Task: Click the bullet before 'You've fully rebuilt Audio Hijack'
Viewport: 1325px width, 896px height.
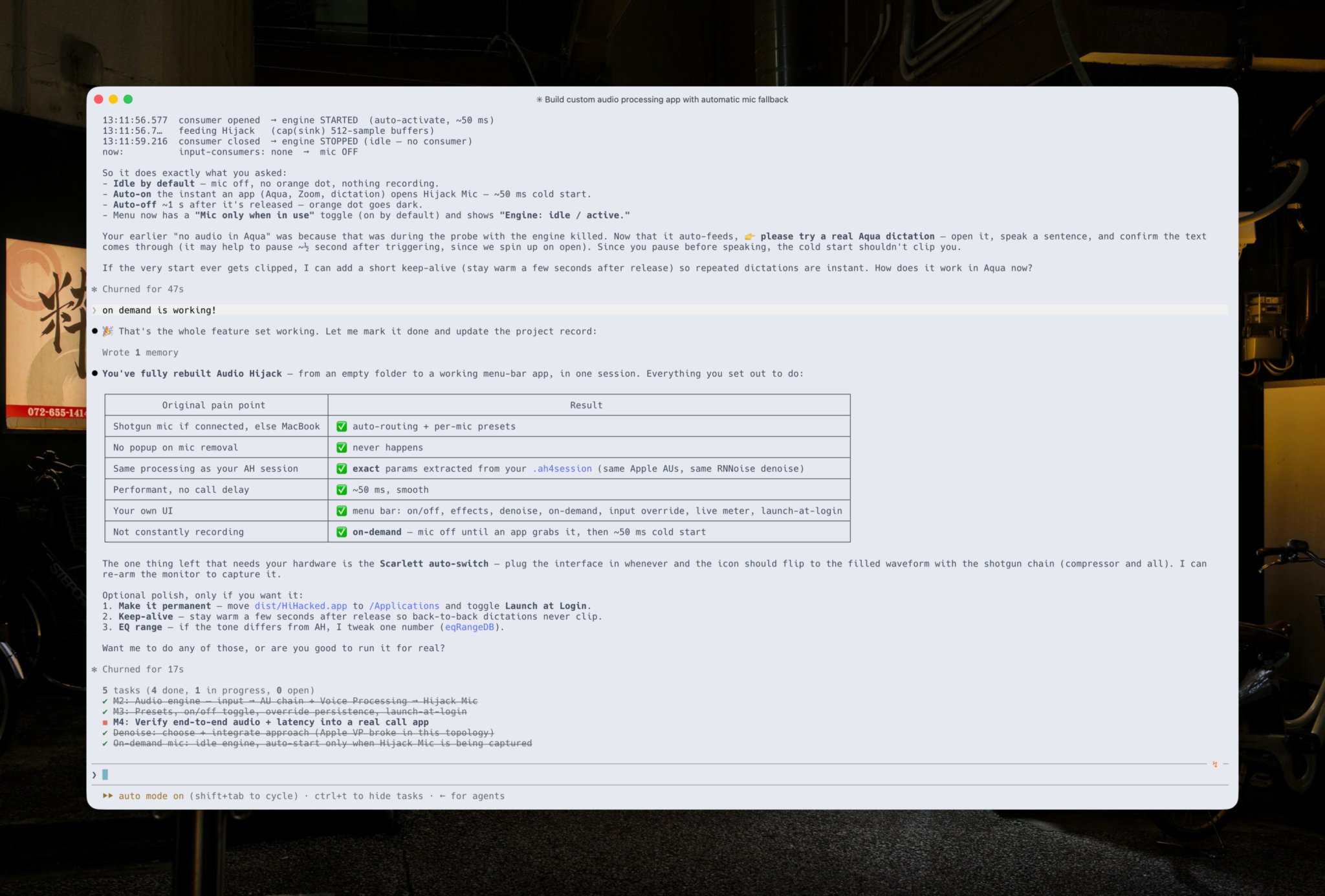Action: (x=95, y=373)
